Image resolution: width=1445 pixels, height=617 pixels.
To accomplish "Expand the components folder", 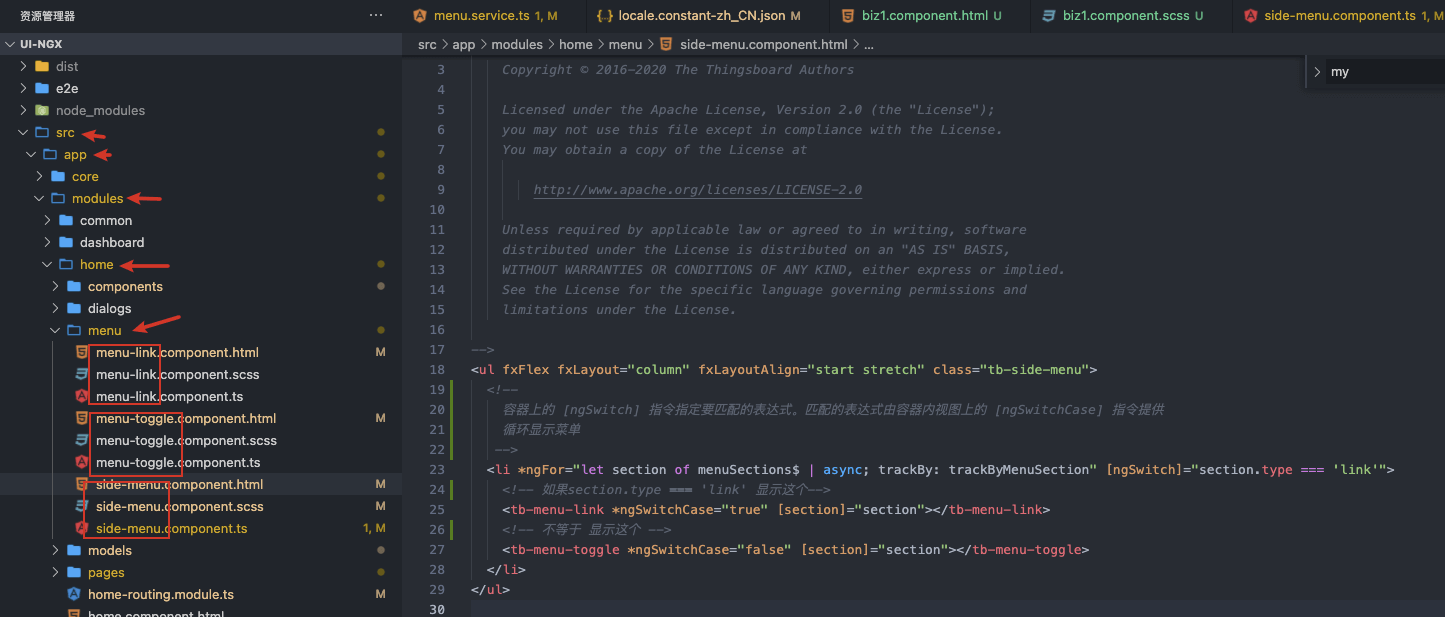I will (x=56, y=286).
